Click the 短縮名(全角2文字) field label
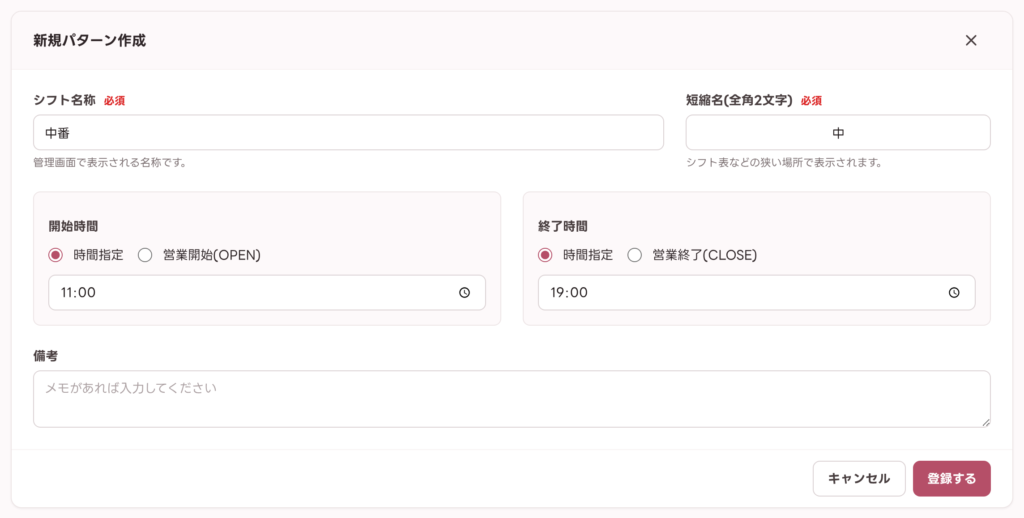1024x518 pixels. coord(739,101)
